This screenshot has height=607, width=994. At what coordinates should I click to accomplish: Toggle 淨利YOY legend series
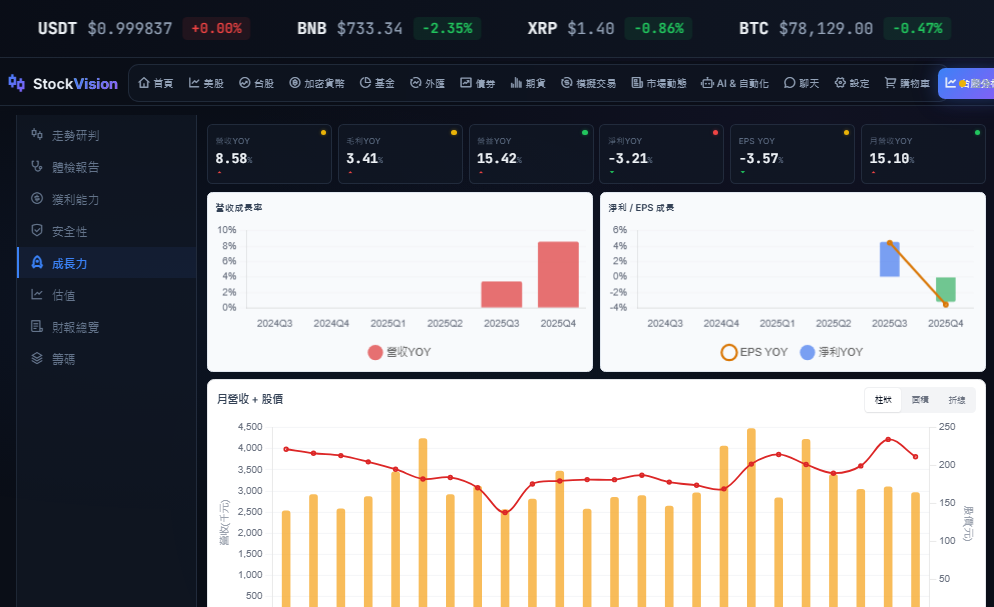pos(832,352)
